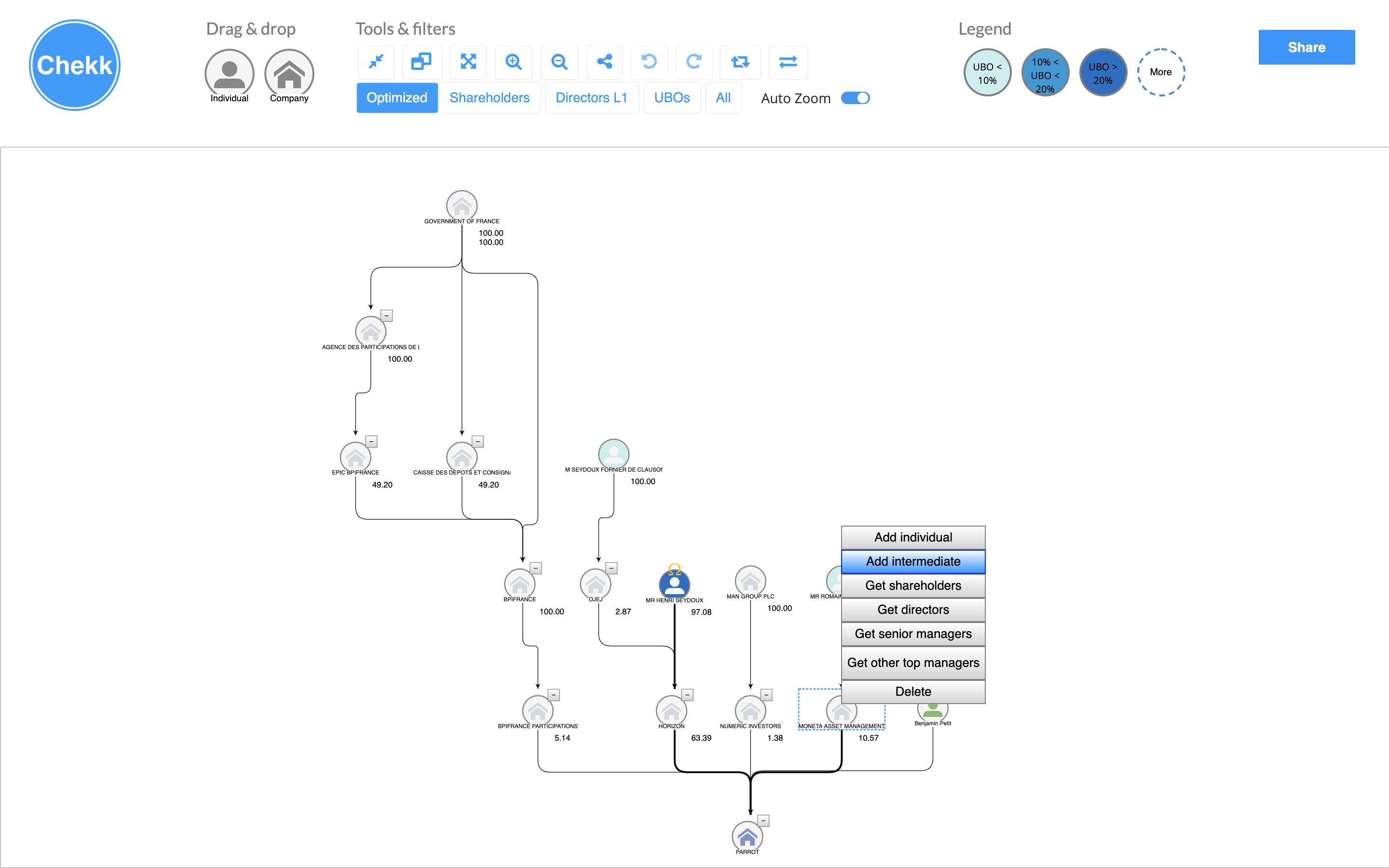Image resolution: width=1389 pixels, height=868 pixels.
Task: Select the Individual drag-and-drop icon
Action: (x=230, y=73)
